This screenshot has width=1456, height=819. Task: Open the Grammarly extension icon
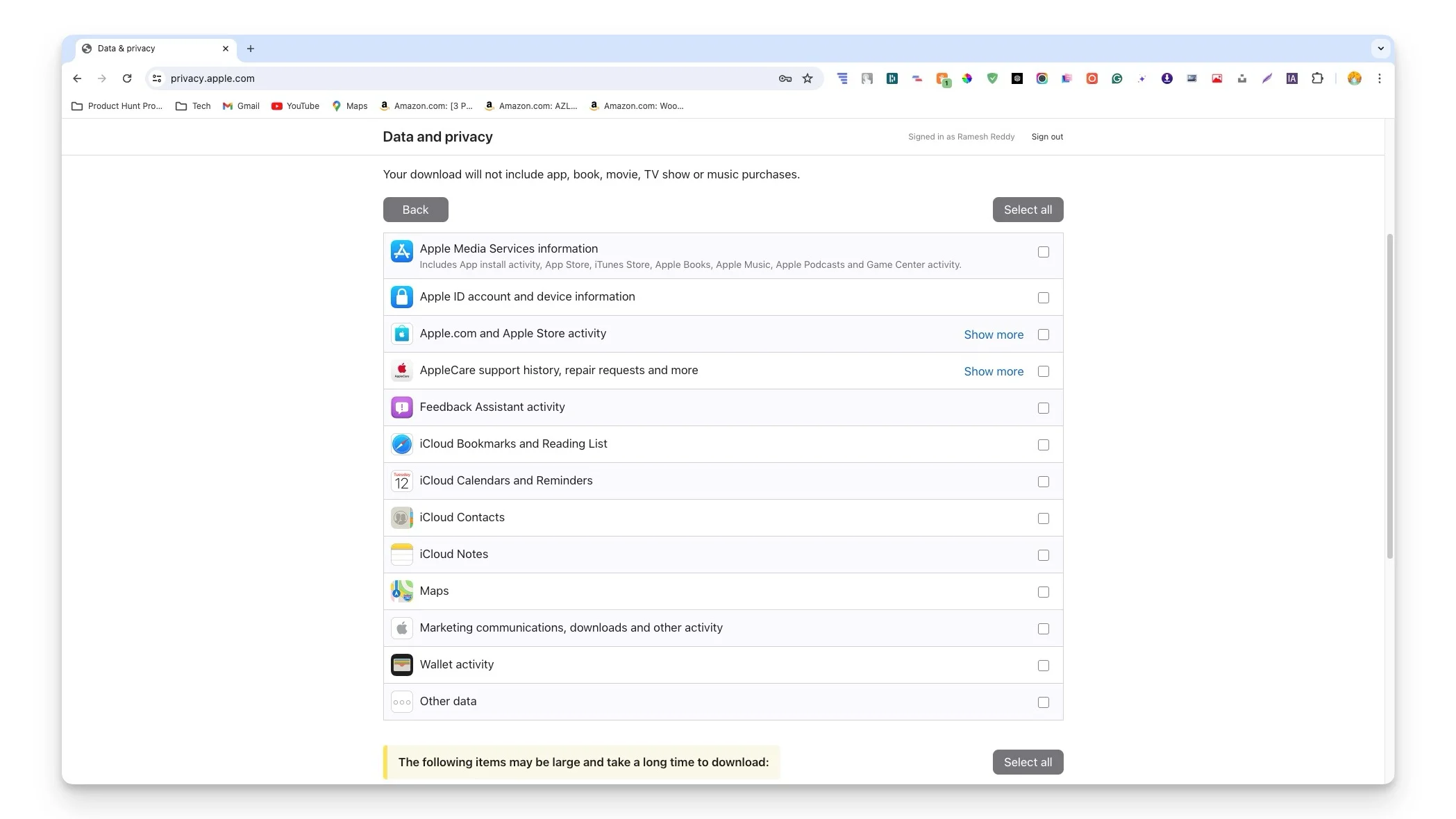pos(1117,78)
